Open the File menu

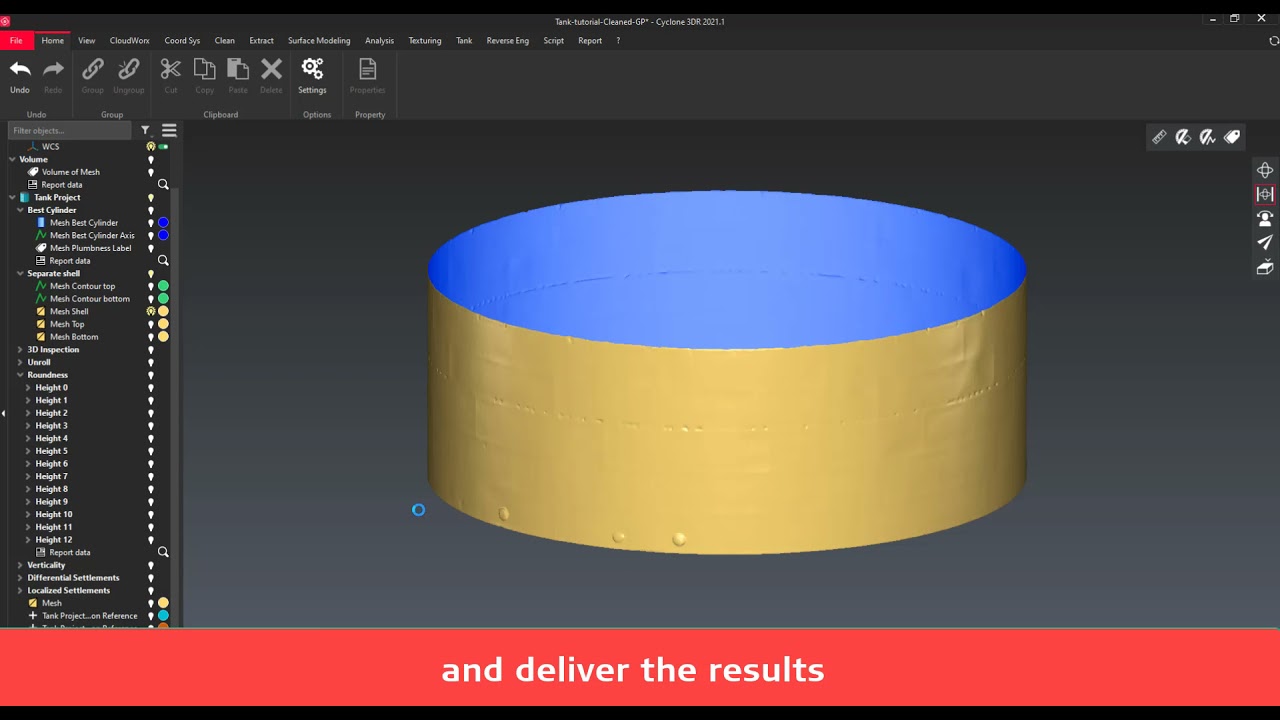[16, 41]
